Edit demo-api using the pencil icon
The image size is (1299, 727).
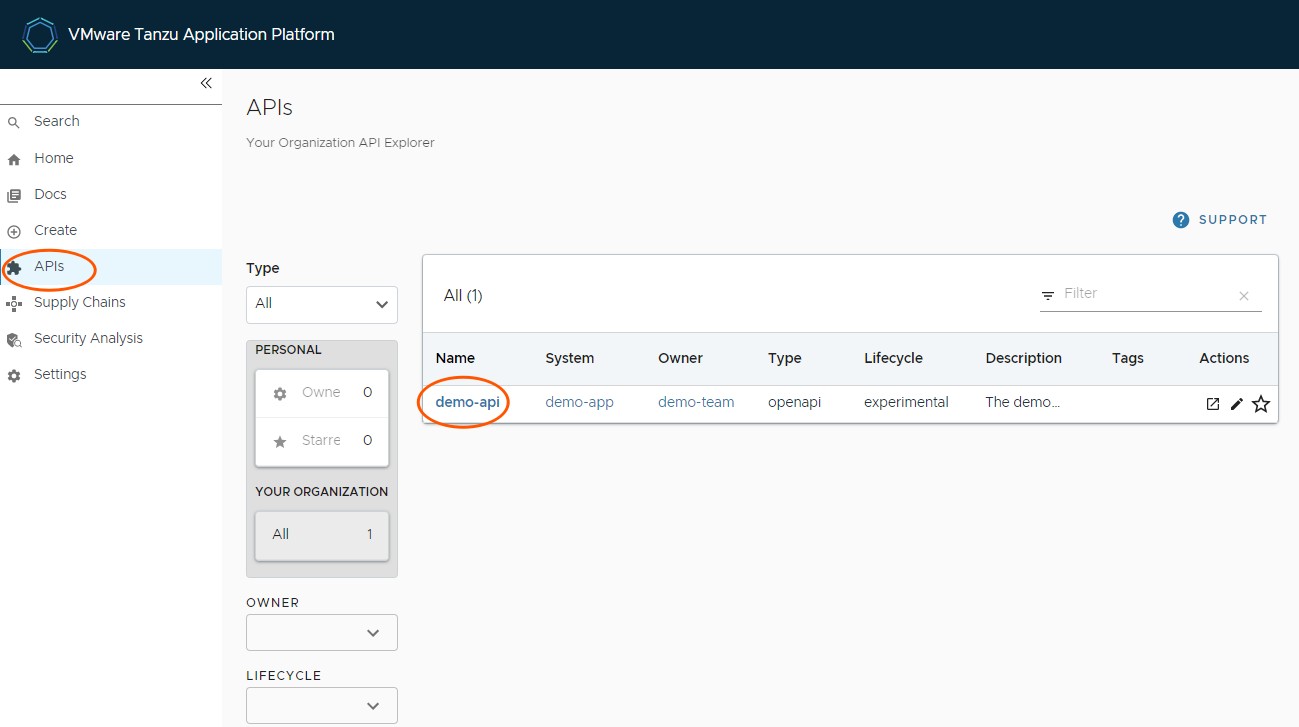tap(1236, 403)
